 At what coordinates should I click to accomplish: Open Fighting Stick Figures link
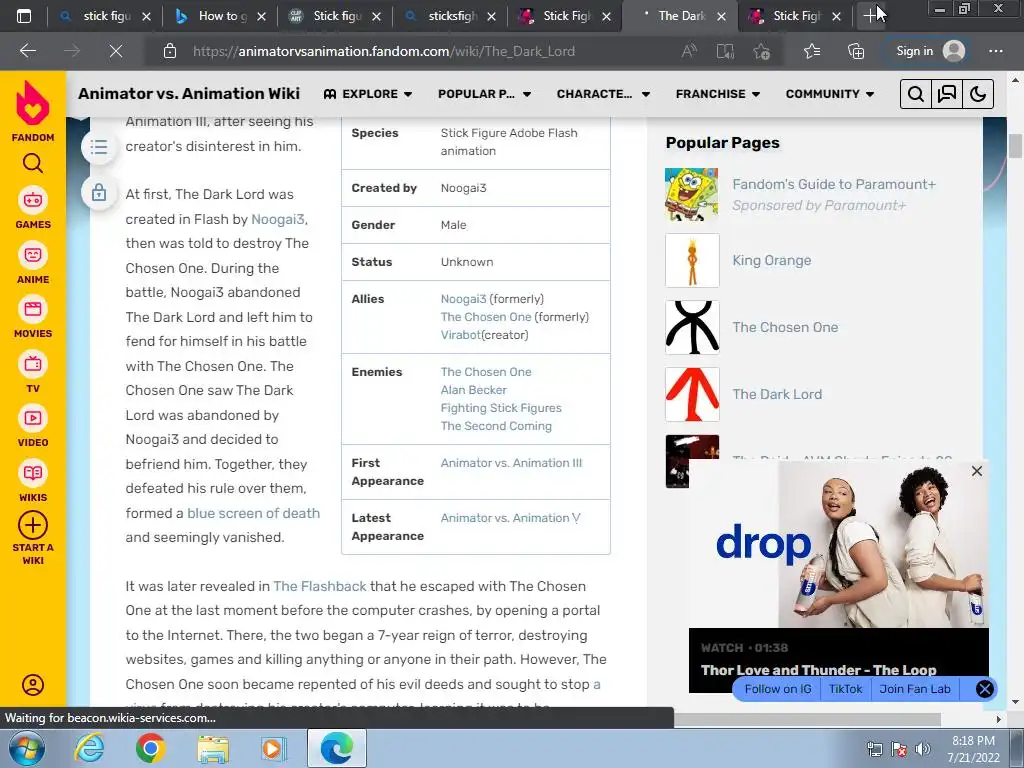(501, 408)
